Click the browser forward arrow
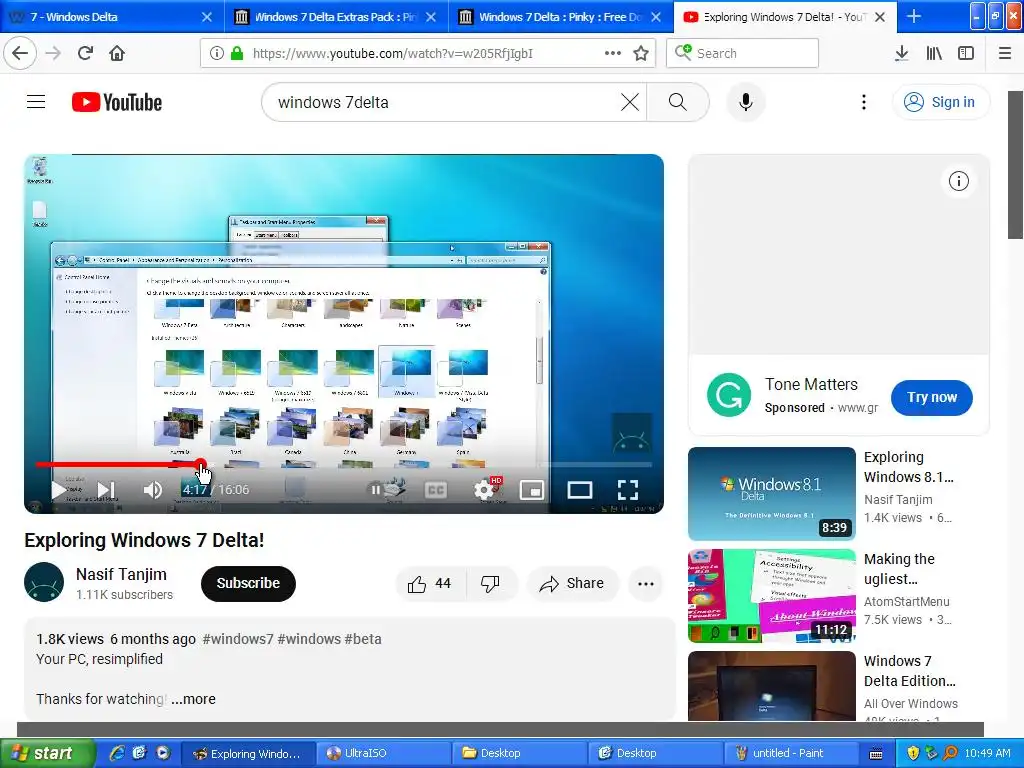This screenshot has width=1024, height=768. click(x=53, y=53)
